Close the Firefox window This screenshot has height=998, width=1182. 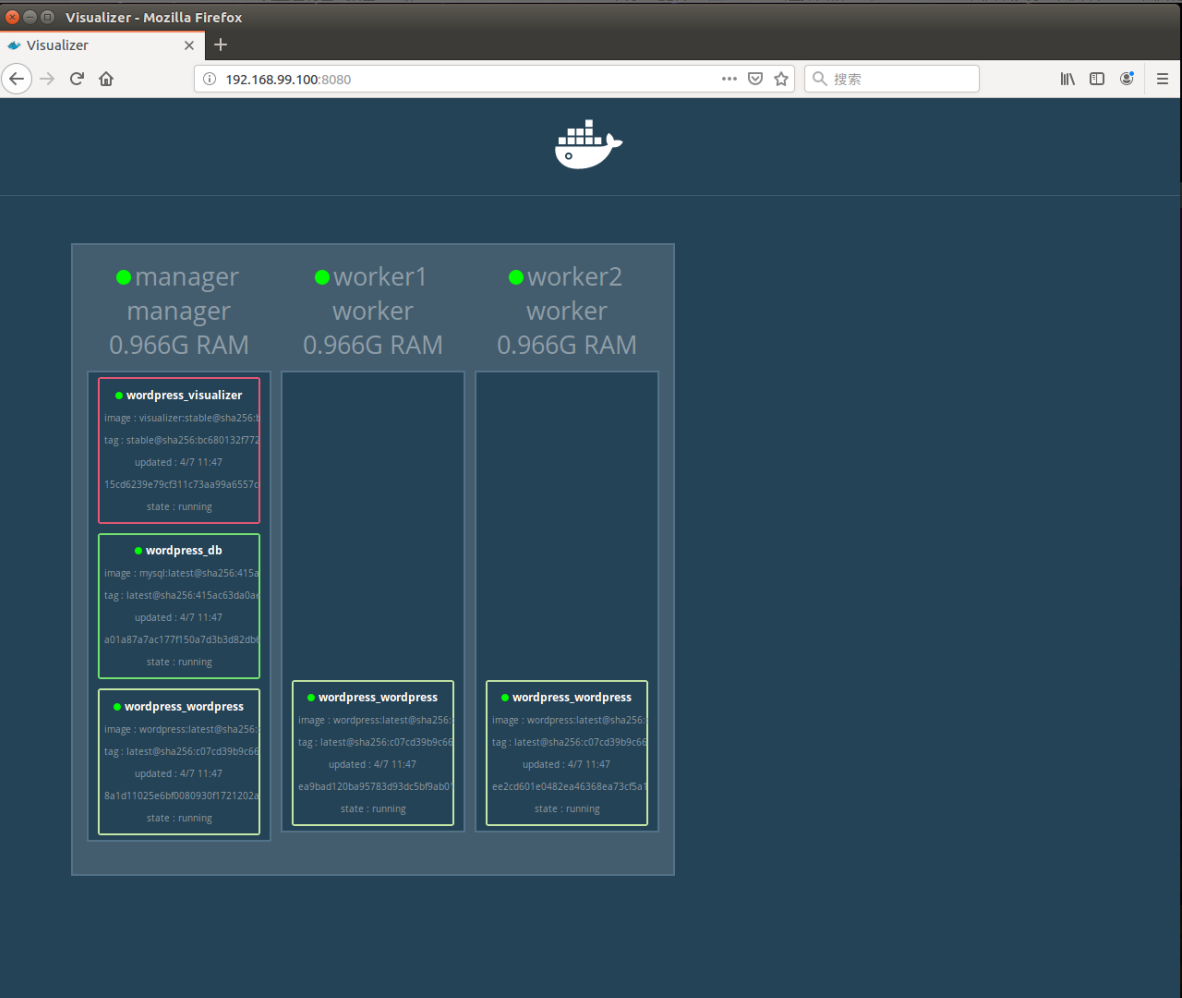tap(12, 17)
